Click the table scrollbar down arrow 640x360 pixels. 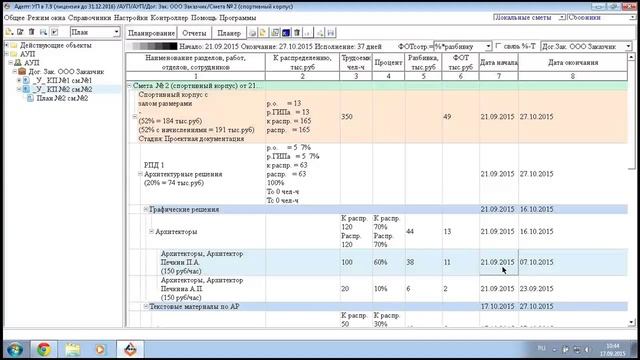click(x=631, y=322)
